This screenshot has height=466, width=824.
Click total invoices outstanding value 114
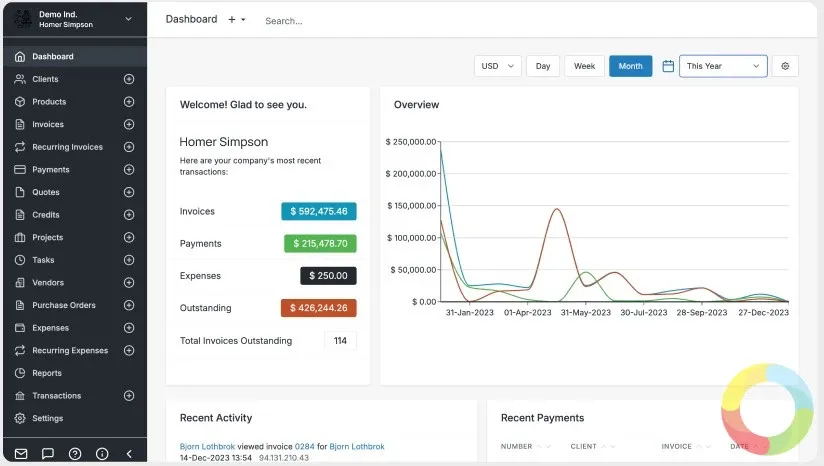(341, 340)
